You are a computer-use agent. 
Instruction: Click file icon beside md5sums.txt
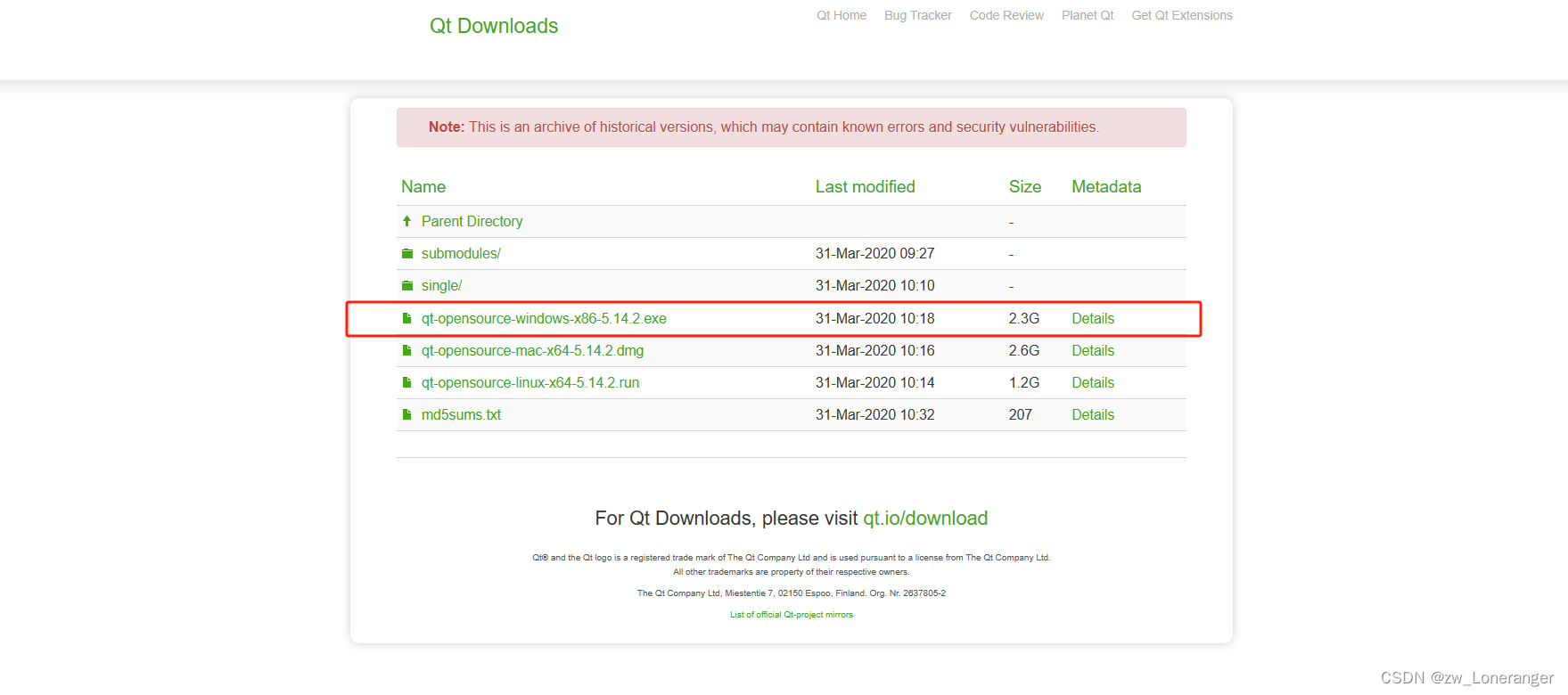(406, 414)
